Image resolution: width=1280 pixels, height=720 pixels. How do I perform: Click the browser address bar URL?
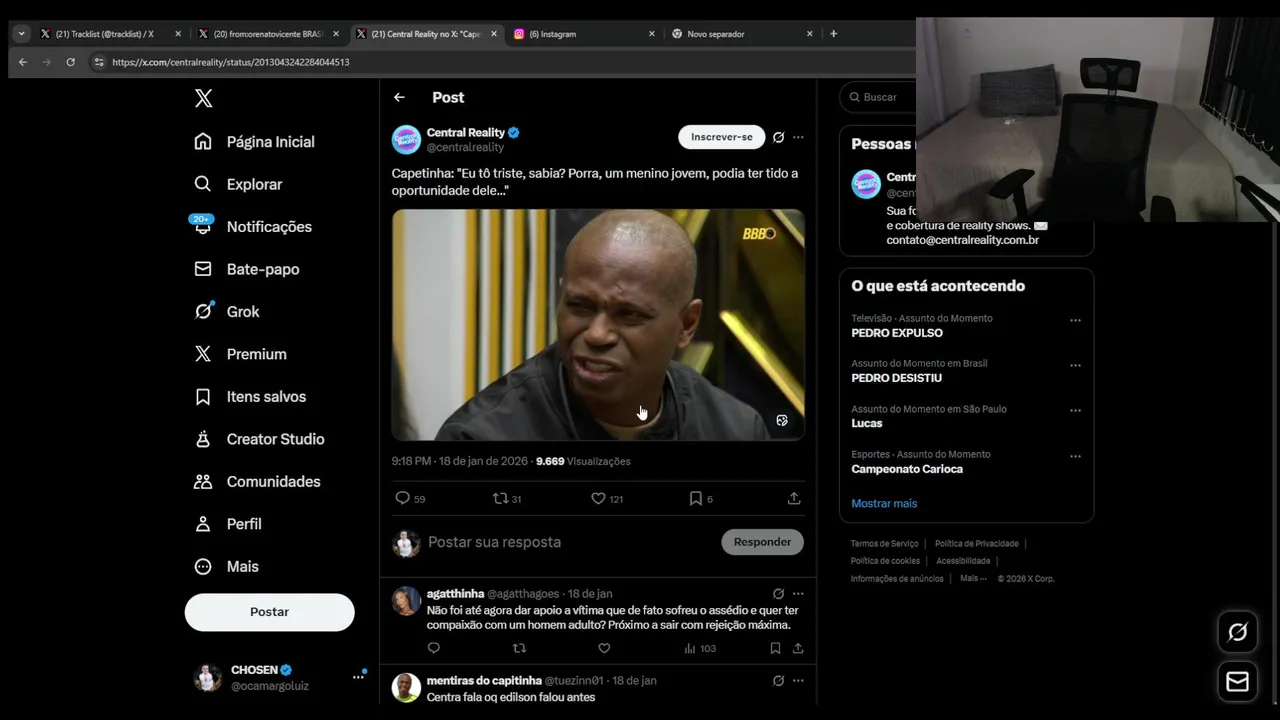tap(230, 62)
